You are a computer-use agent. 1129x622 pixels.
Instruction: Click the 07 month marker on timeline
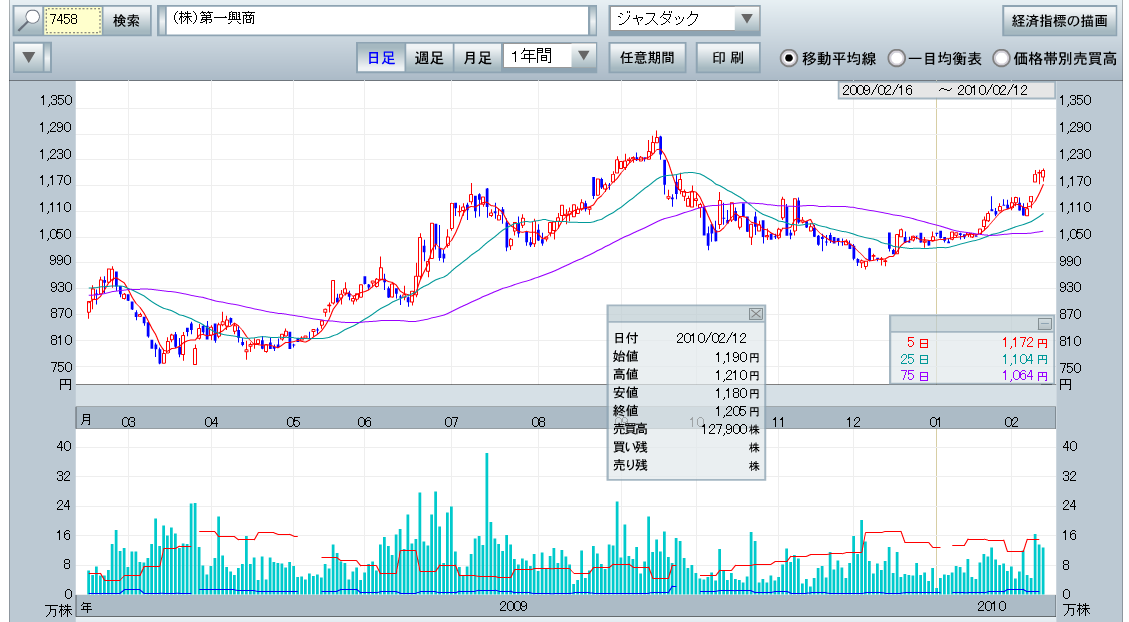451,423
